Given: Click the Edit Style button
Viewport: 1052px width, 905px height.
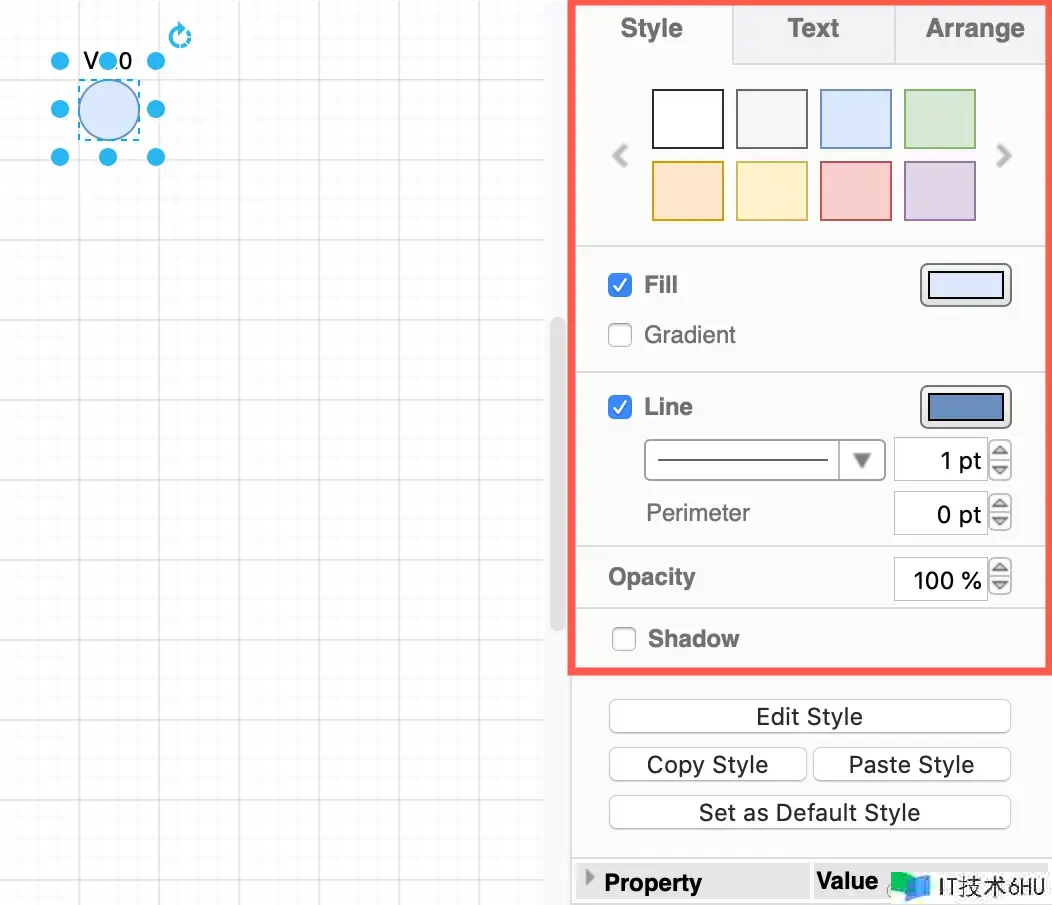Looking at the screenshot, I should (809, 717).
